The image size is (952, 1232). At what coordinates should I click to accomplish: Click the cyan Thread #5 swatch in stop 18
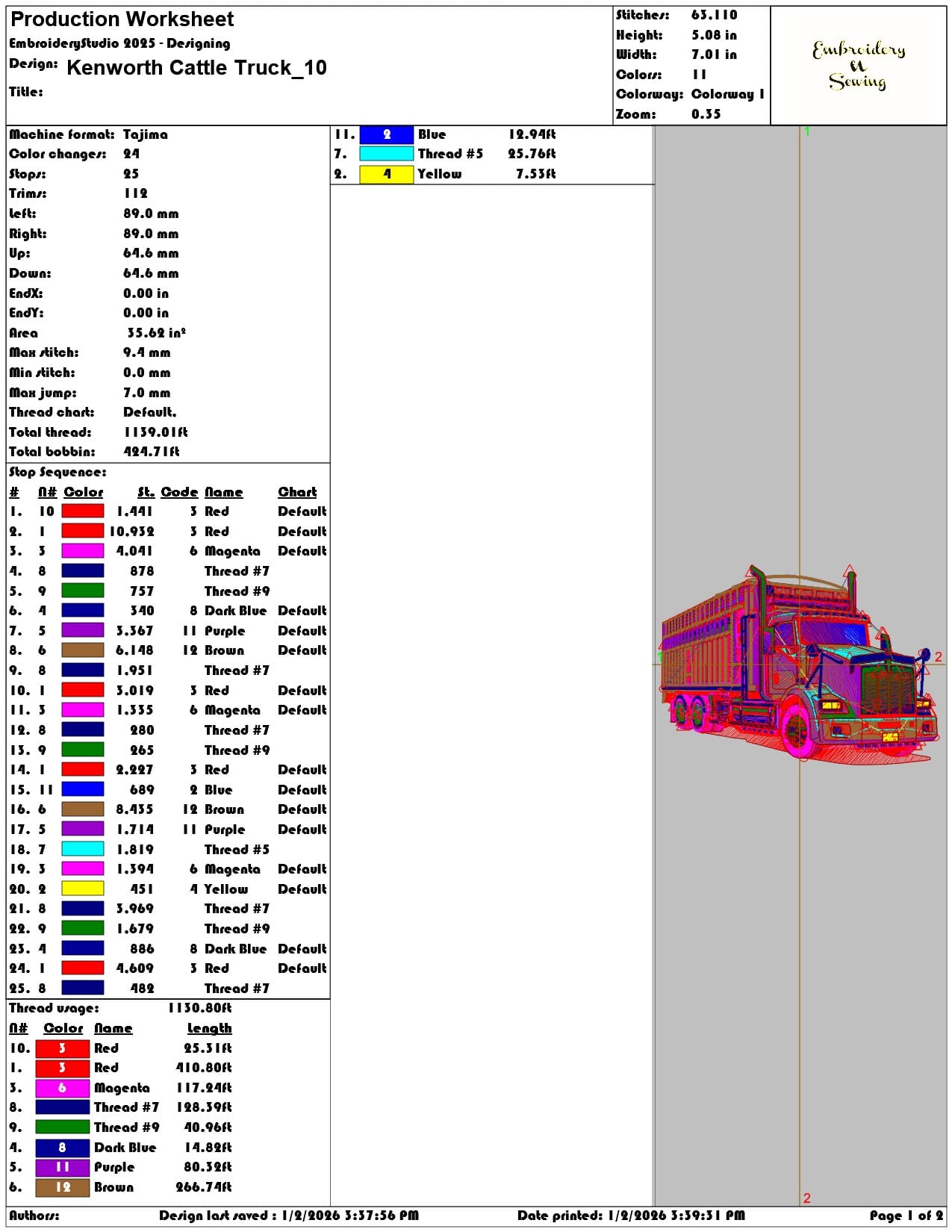pos(82,849)
